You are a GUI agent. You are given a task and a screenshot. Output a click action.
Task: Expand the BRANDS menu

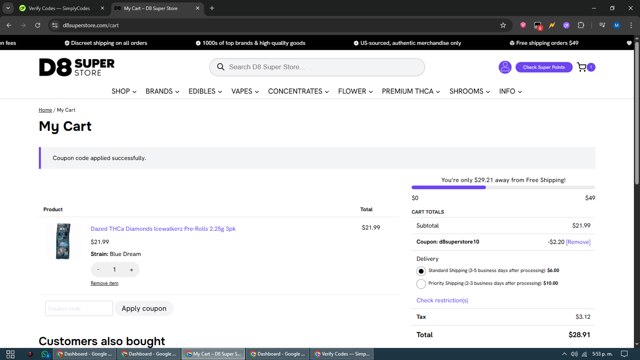click(162, 91)
